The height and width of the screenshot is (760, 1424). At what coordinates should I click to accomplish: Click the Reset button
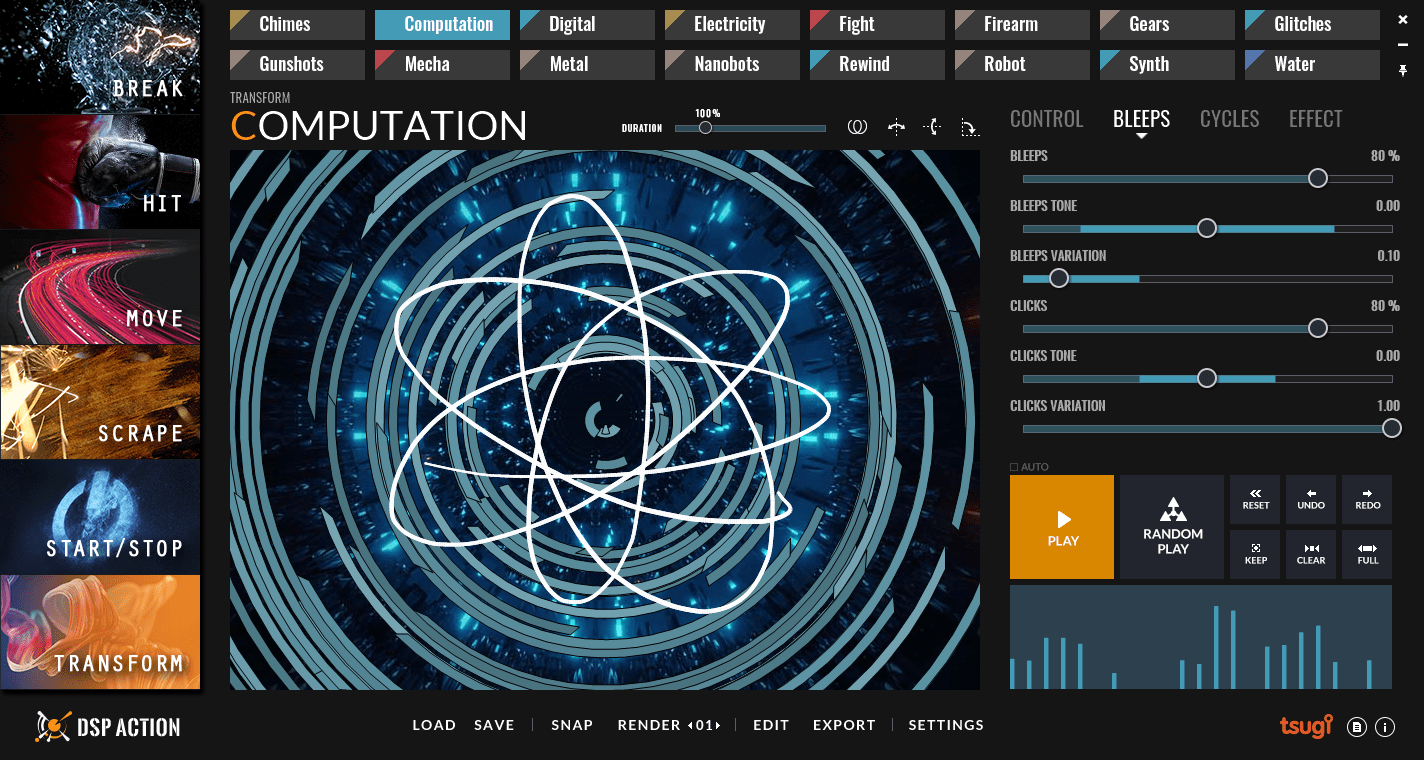[x=1256, y=499]
